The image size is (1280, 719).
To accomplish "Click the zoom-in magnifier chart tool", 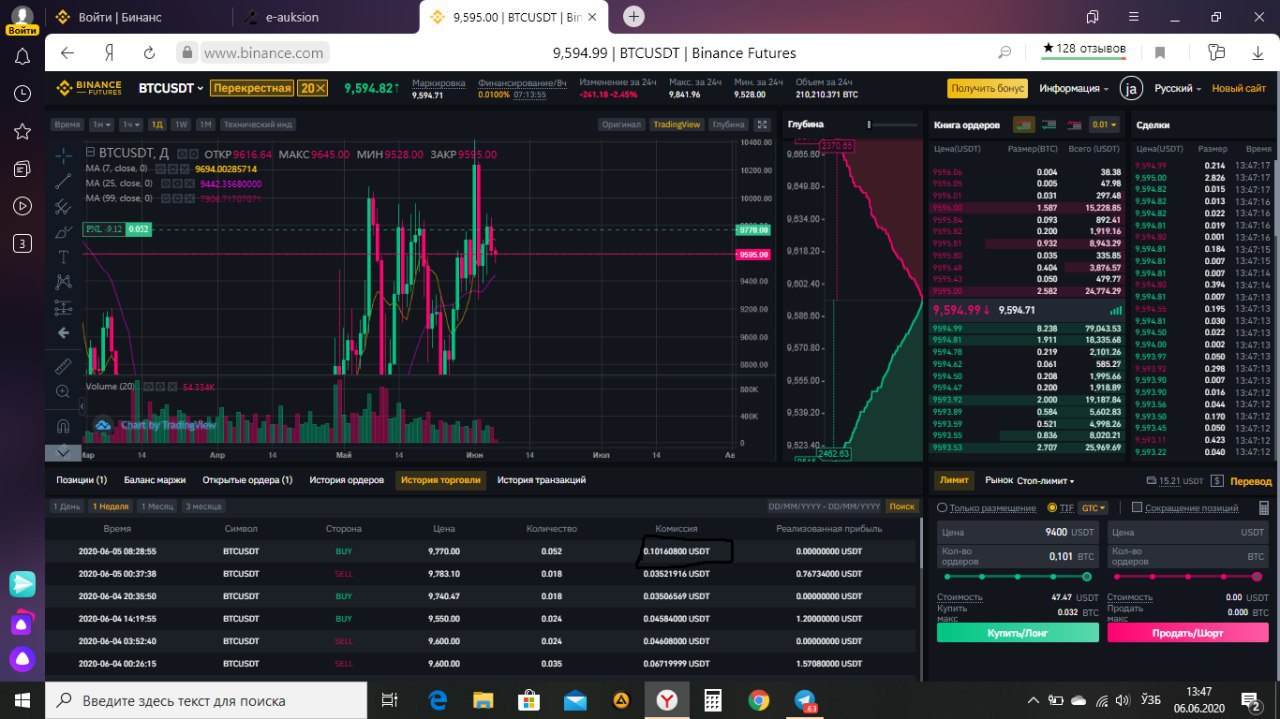I will (63, 392).
